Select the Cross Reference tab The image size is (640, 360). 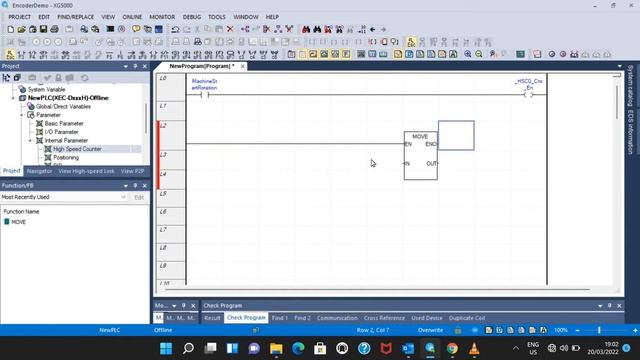tap(384, 318)
